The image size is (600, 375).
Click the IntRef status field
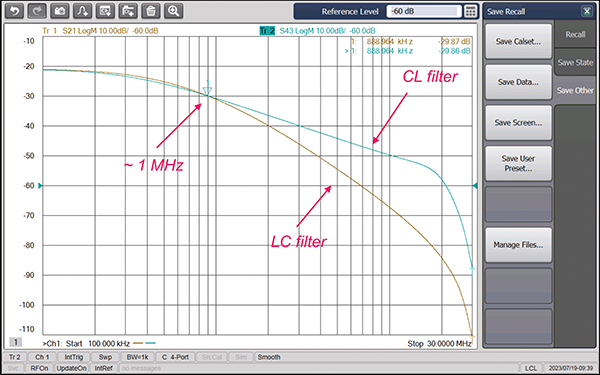click(x=103, y=368)
